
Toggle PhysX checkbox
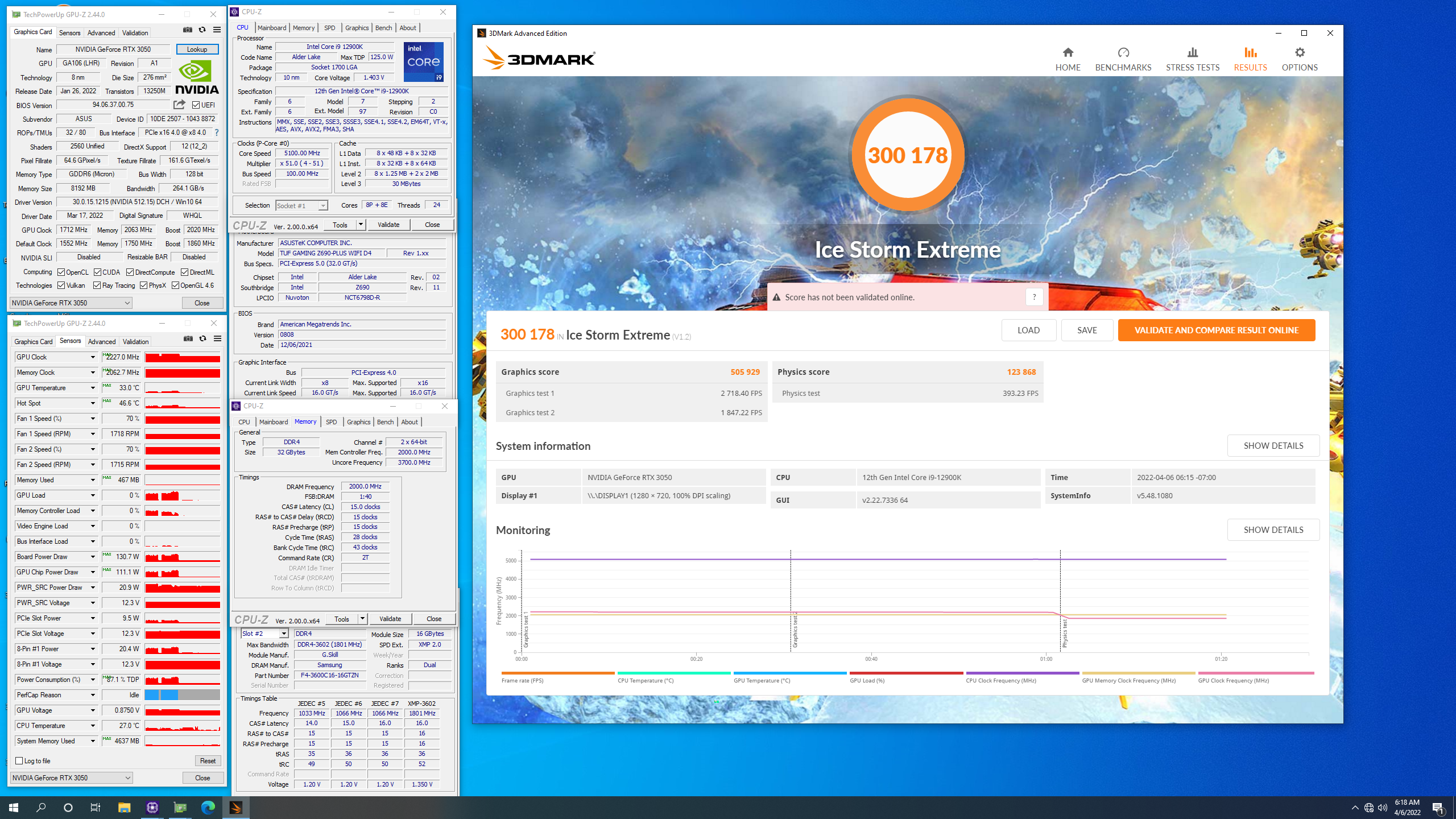[x=144, y=286]
